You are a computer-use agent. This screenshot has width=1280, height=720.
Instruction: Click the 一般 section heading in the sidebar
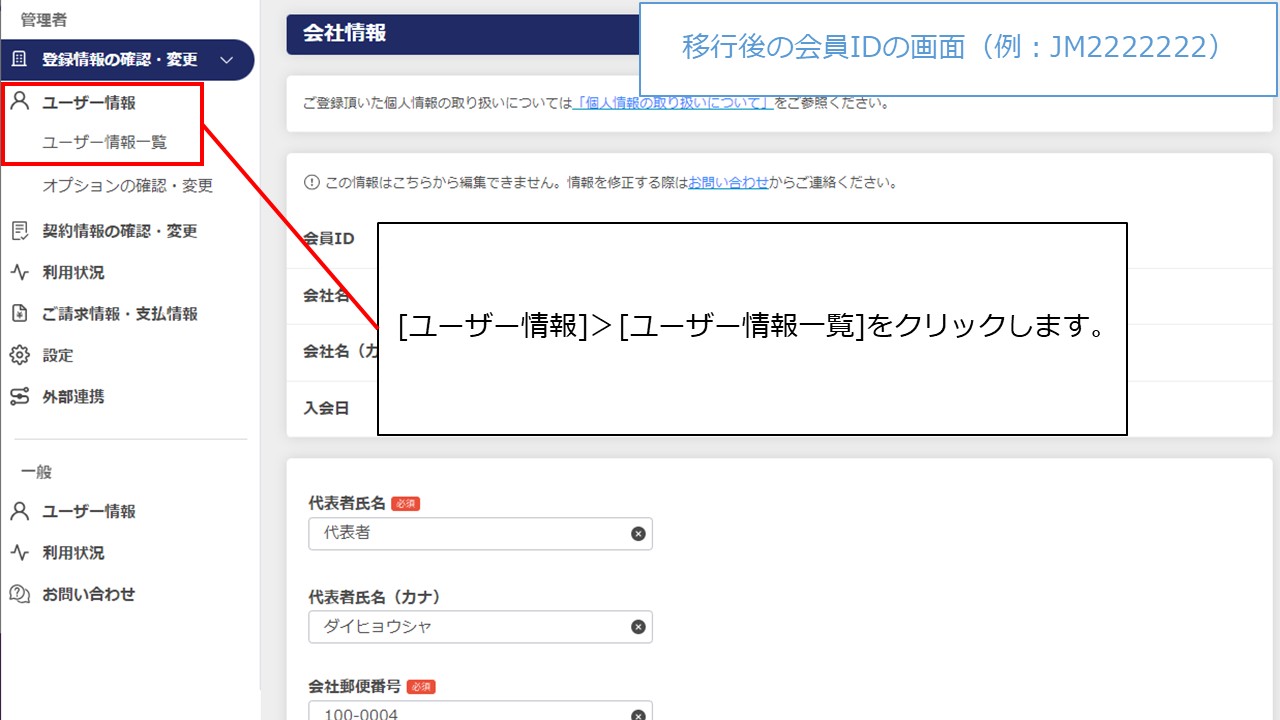coord(36,472)
